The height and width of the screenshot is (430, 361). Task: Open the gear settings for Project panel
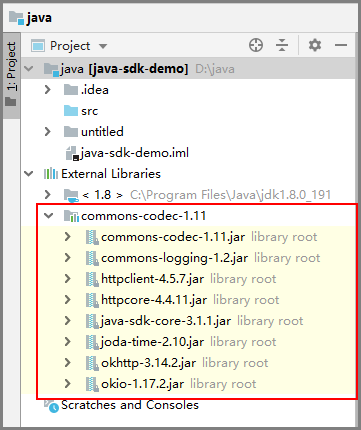[x=315, y=45]
